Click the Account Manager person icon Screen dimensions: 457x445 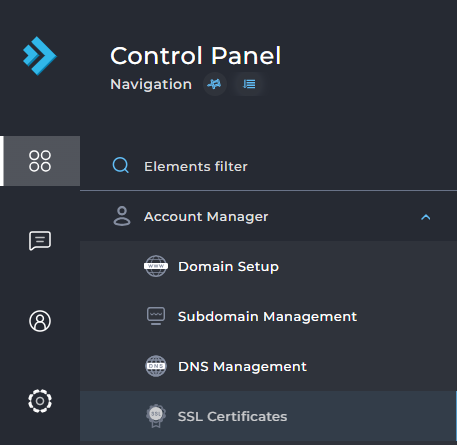click(122, 216)
